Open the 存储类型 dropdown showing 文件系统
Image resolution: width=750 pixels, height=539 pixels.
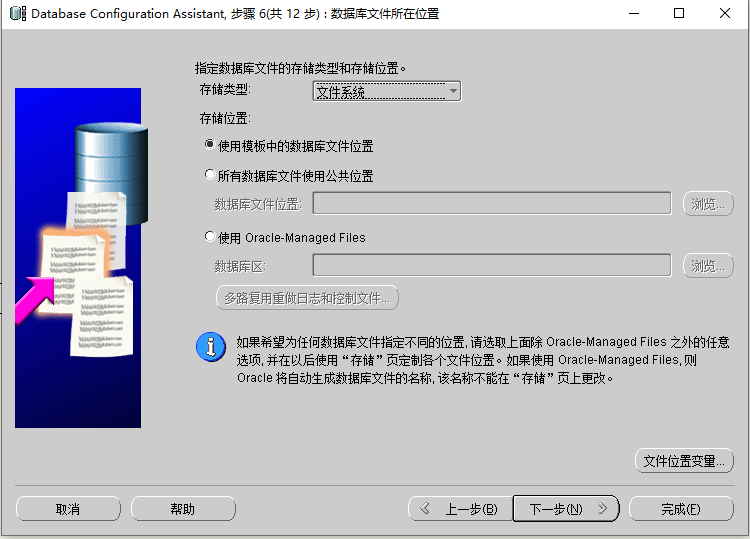click(x=386, y=91)
